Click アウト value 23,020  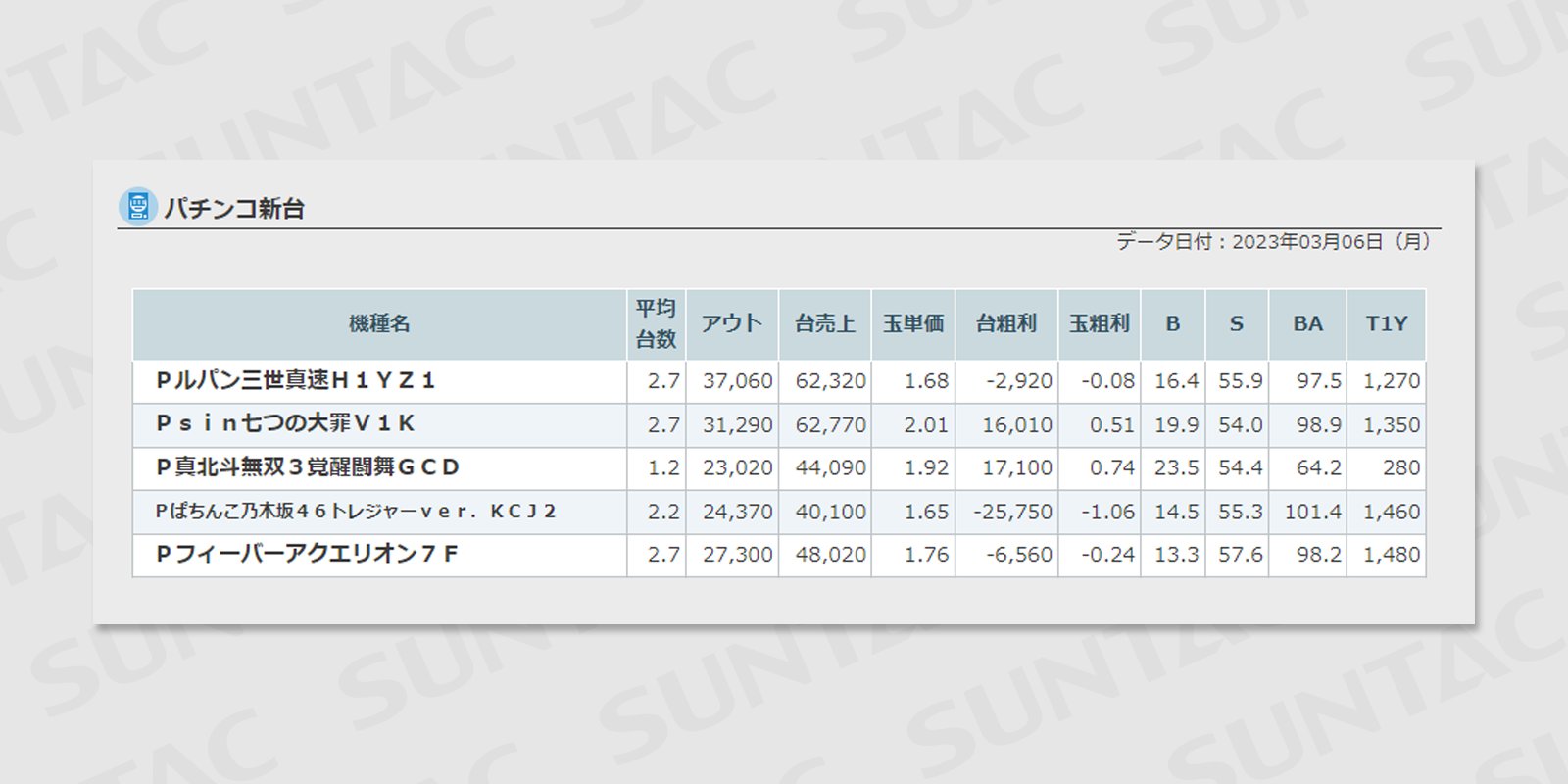click(738, 468)
